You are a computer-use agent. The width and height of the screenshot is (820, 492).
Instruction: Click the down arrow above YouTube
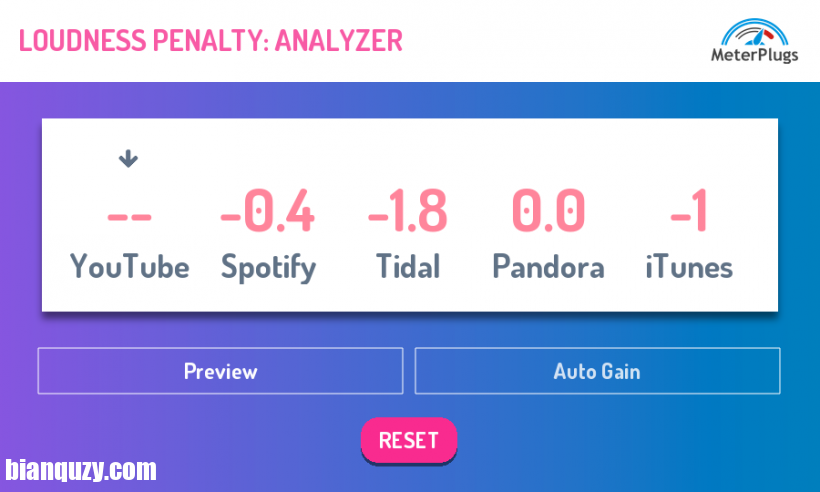pos(128,158)
